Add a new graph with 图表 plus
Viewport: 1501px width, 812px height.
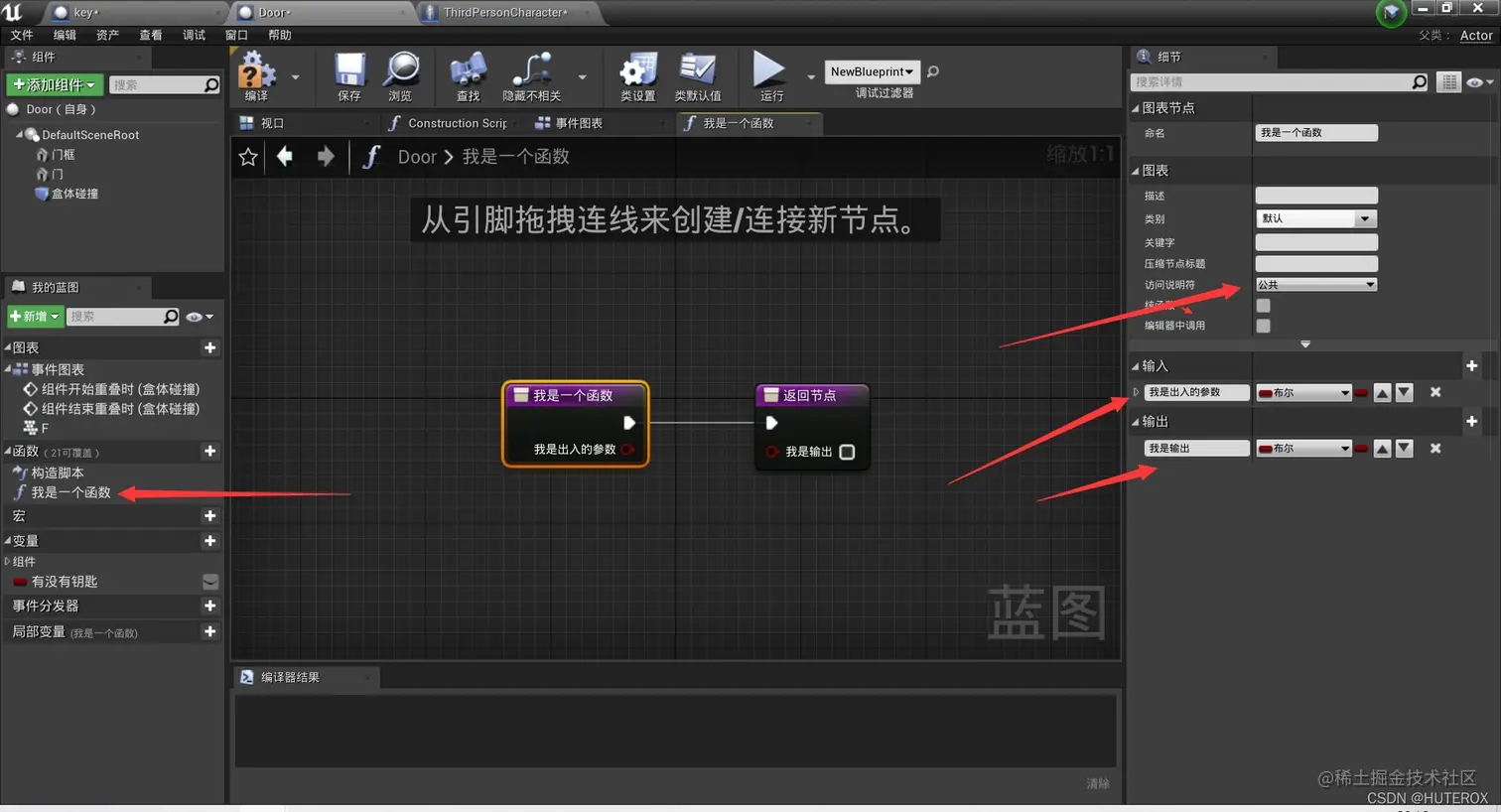click(209, 347)
